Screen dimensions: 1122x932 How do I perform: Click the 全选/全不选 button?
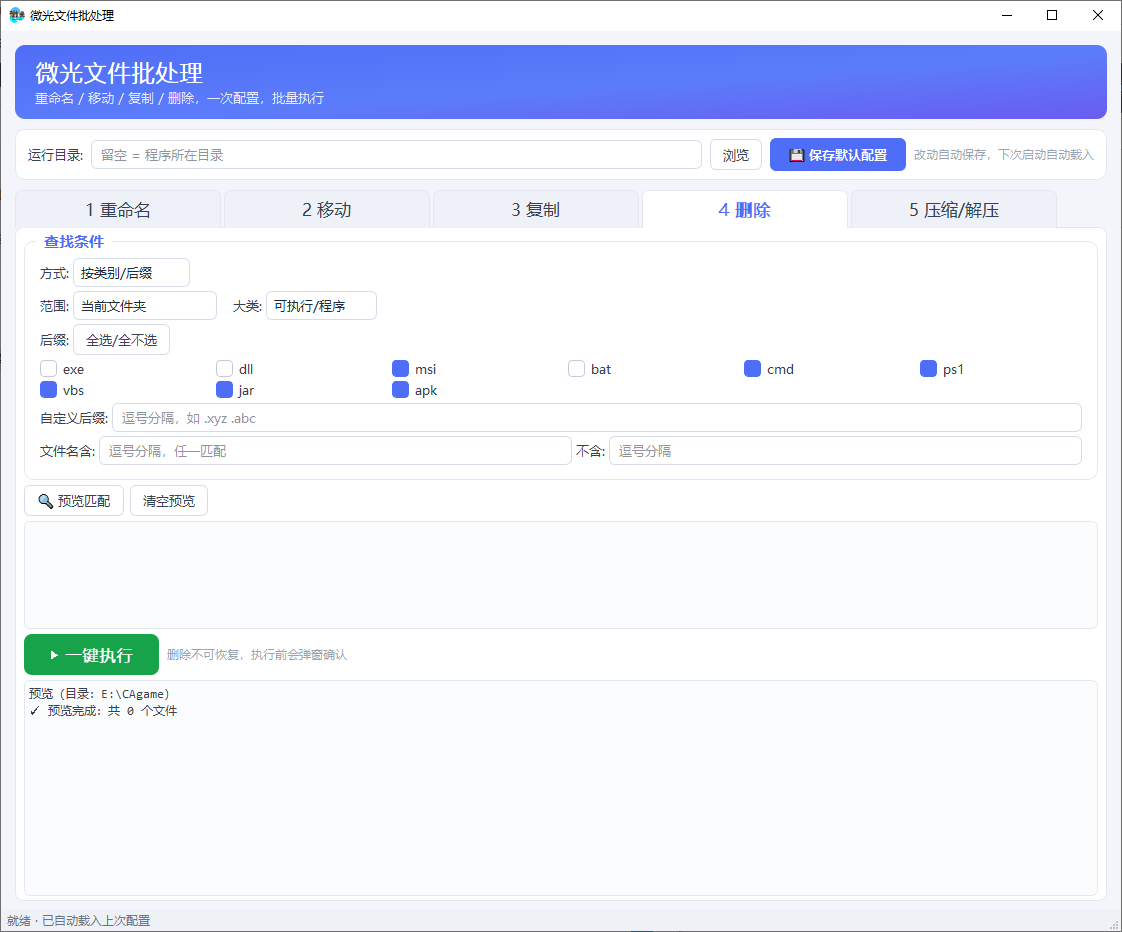tap(122, 340)
